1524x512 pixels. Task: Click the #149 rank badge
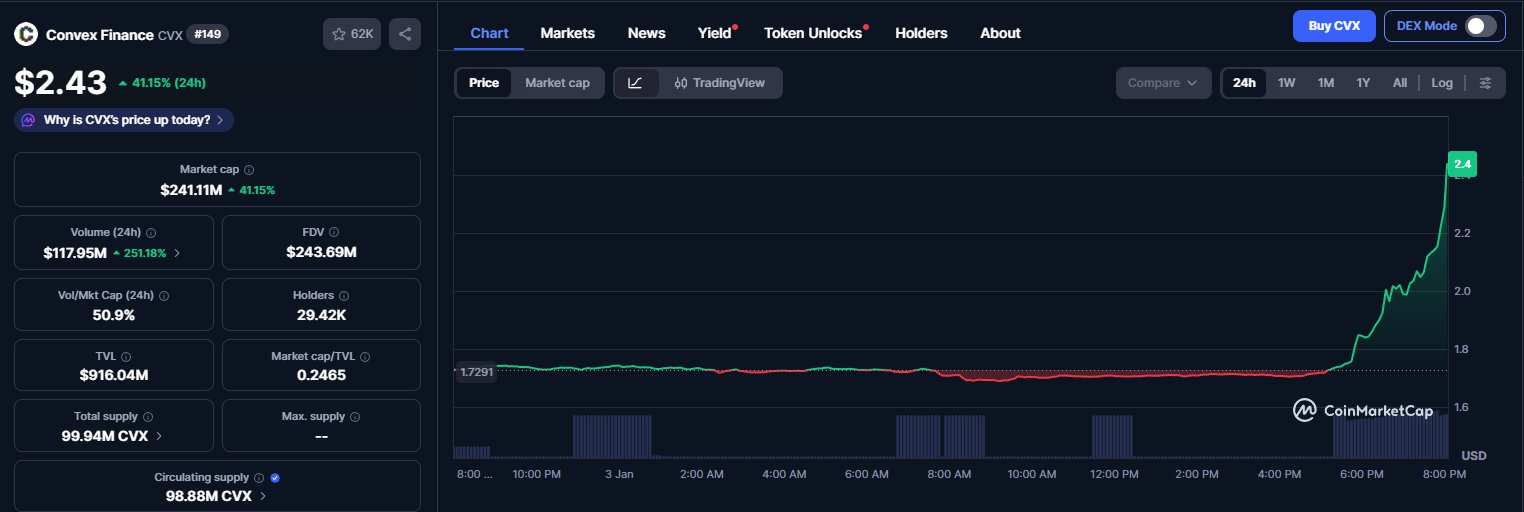click(209, 34)
